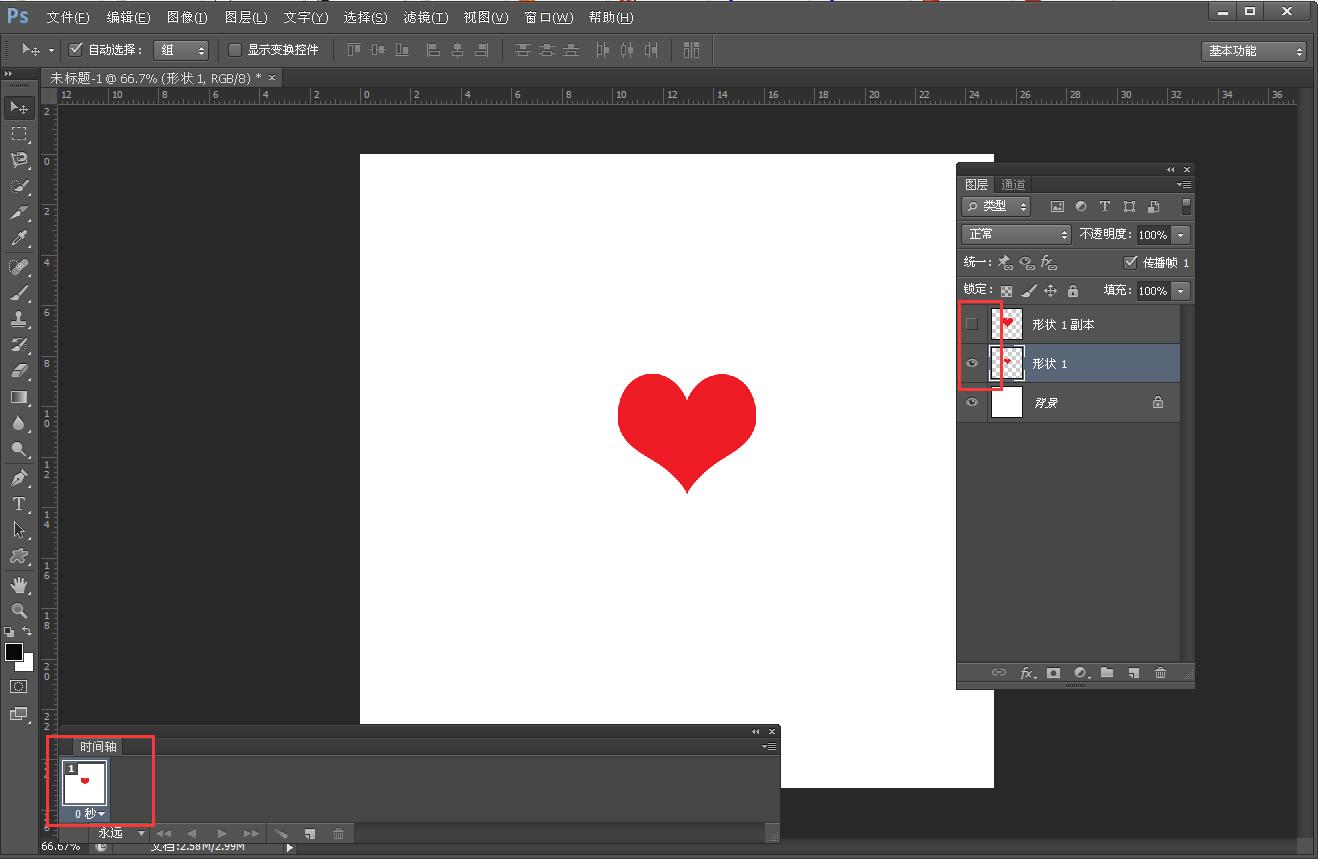The width and height of the screenshot is (1318, 859).
Task: Open the blend mode dropdown showing 正常
Action: (x=1015, y=234)
